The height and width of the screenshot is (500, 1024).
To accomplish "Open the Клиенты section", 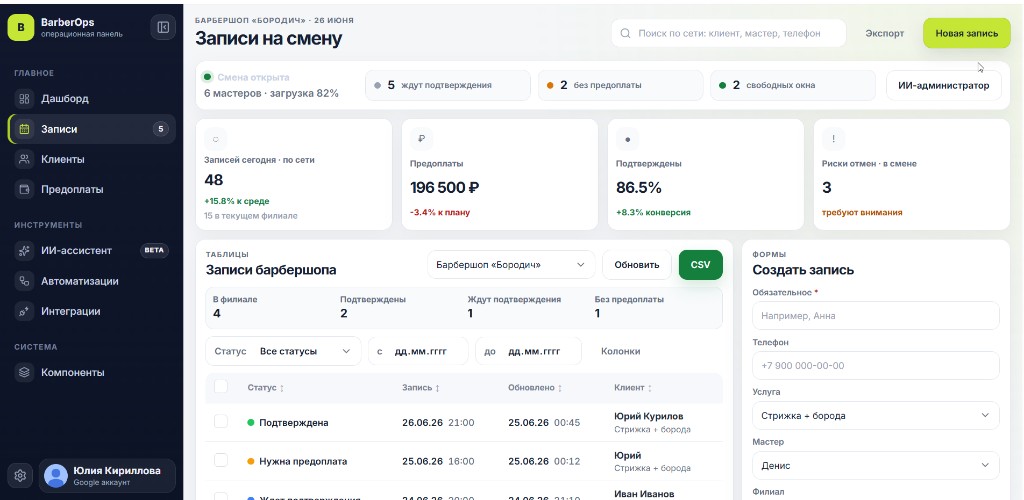I will (x=91, y=159).
